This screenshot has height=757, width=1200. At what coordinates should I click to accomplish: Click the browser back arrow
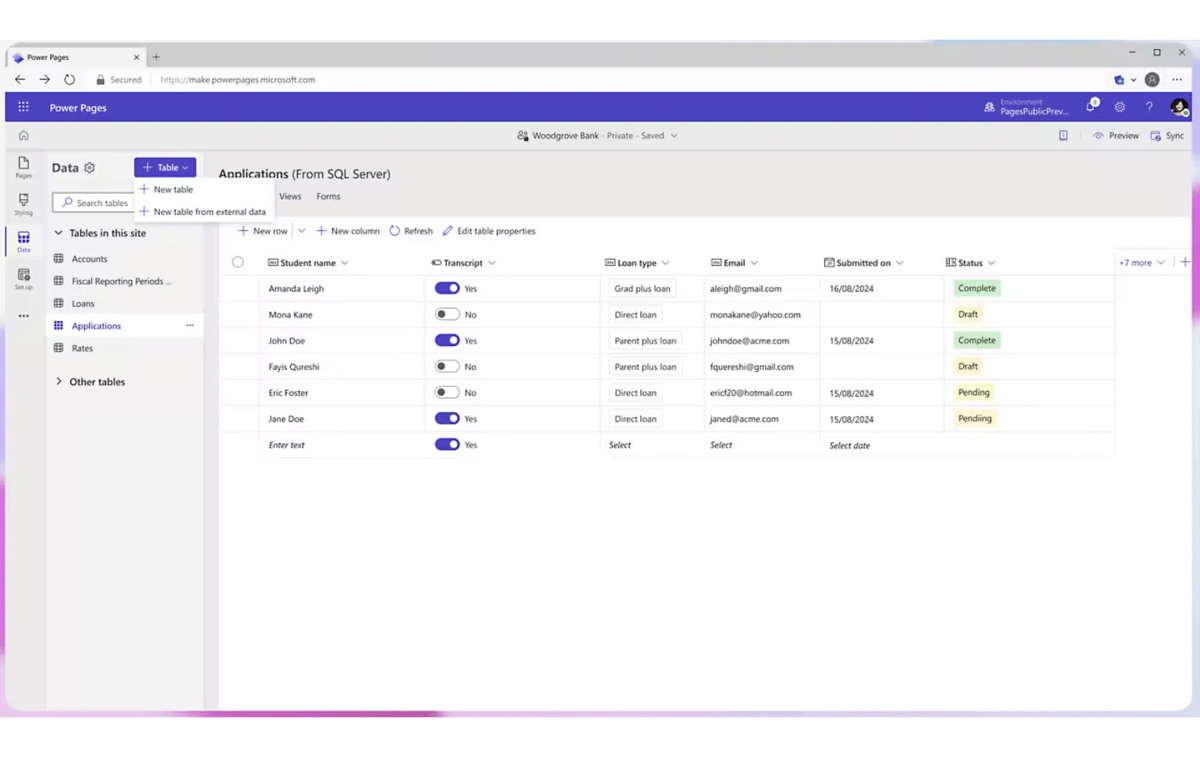pyautogui.click(x=20, y=79)
